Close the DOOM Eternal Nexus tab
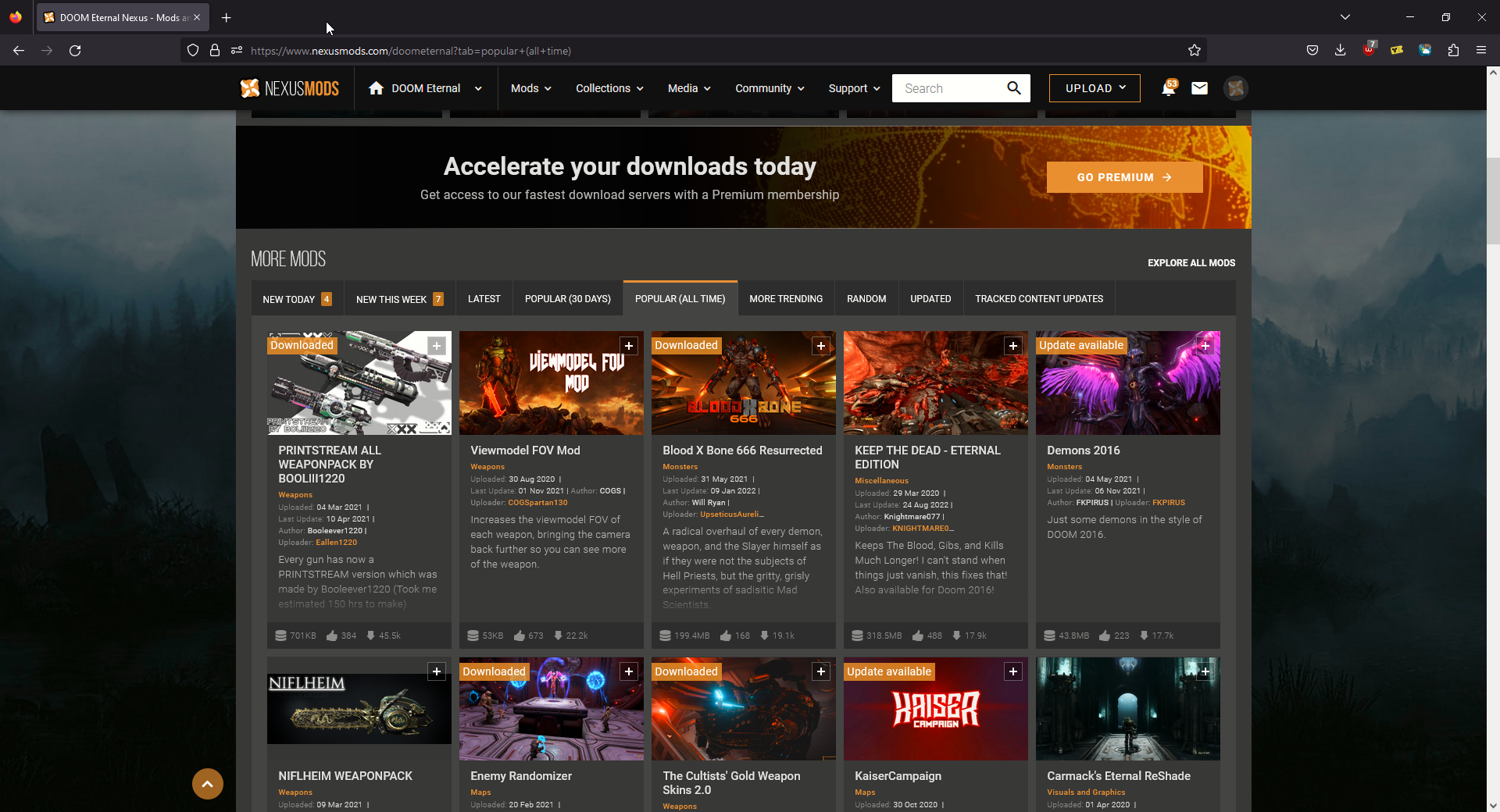1500x812 pixels. coord(197,17)
